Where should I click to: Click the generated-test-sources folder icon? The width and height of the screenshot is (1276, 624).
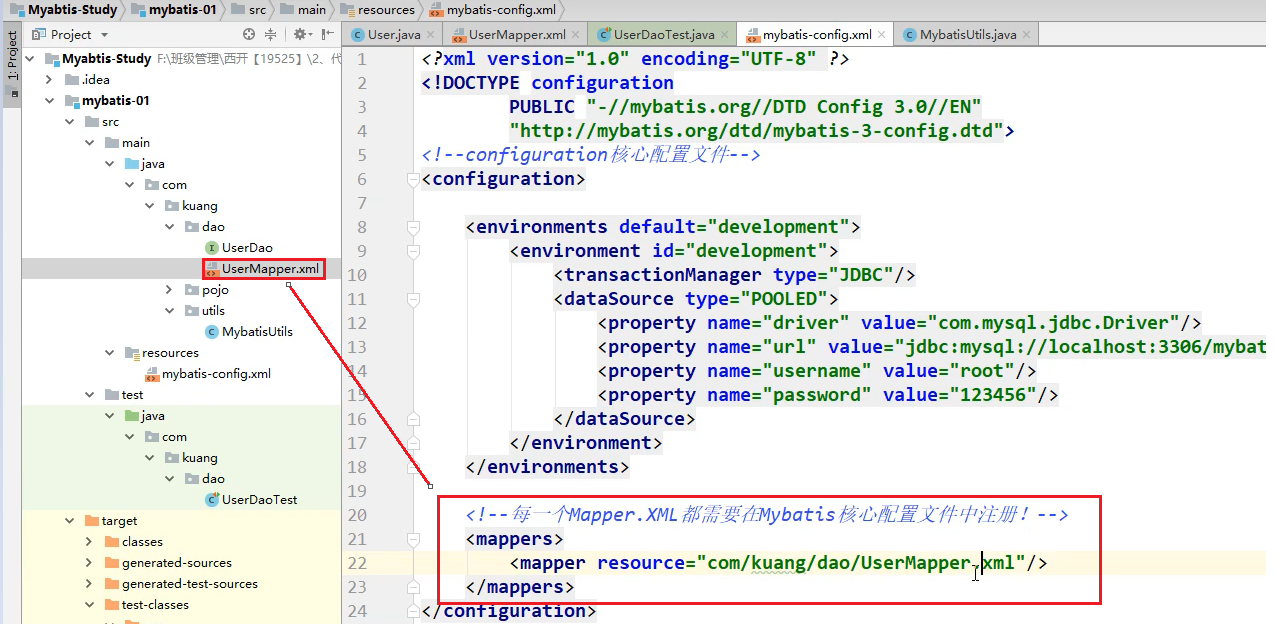click(x=111, y=584)
